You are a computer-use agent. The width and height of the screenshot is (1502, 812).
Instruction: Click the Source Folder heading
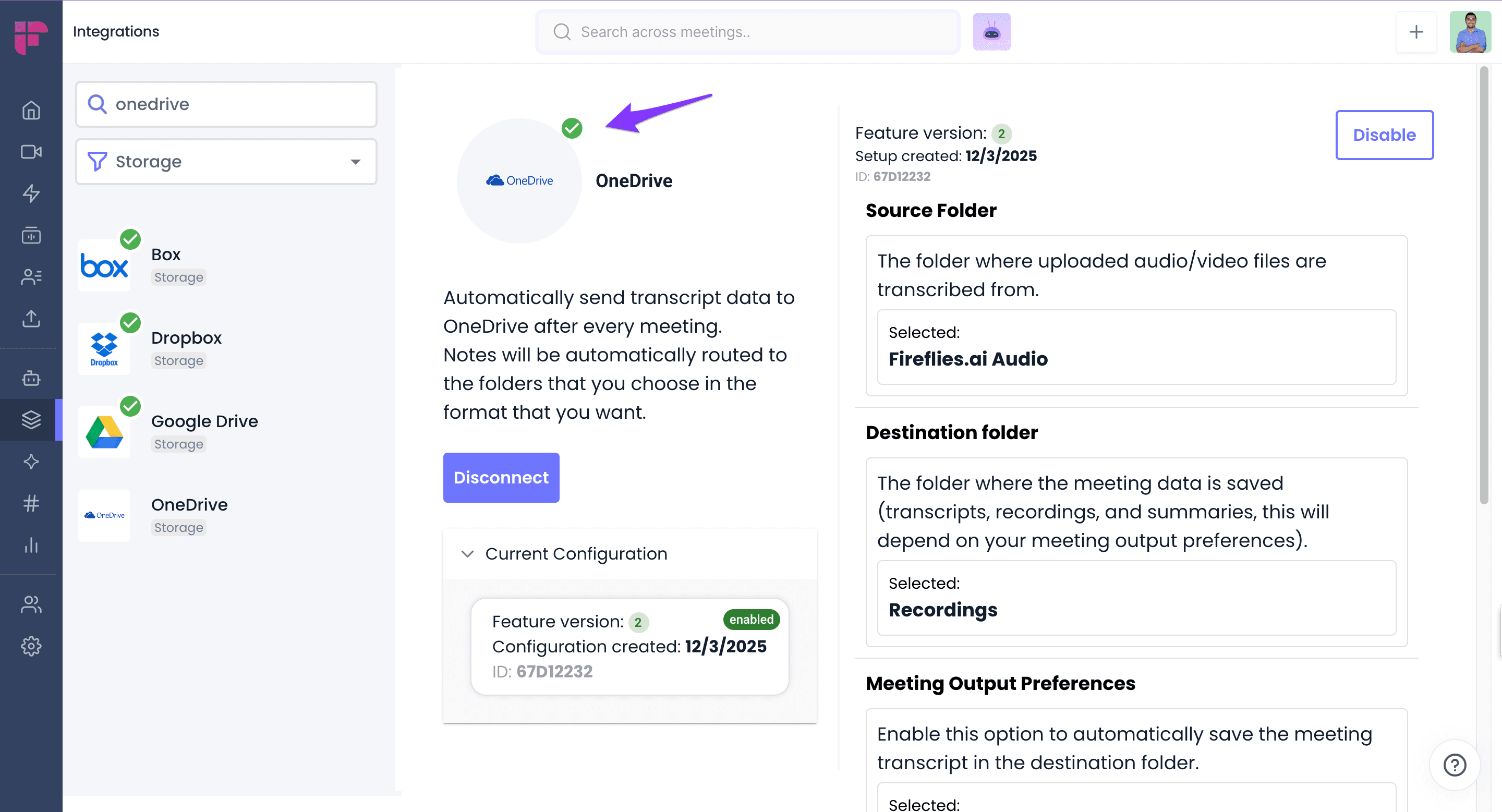[x=930, y=211]
